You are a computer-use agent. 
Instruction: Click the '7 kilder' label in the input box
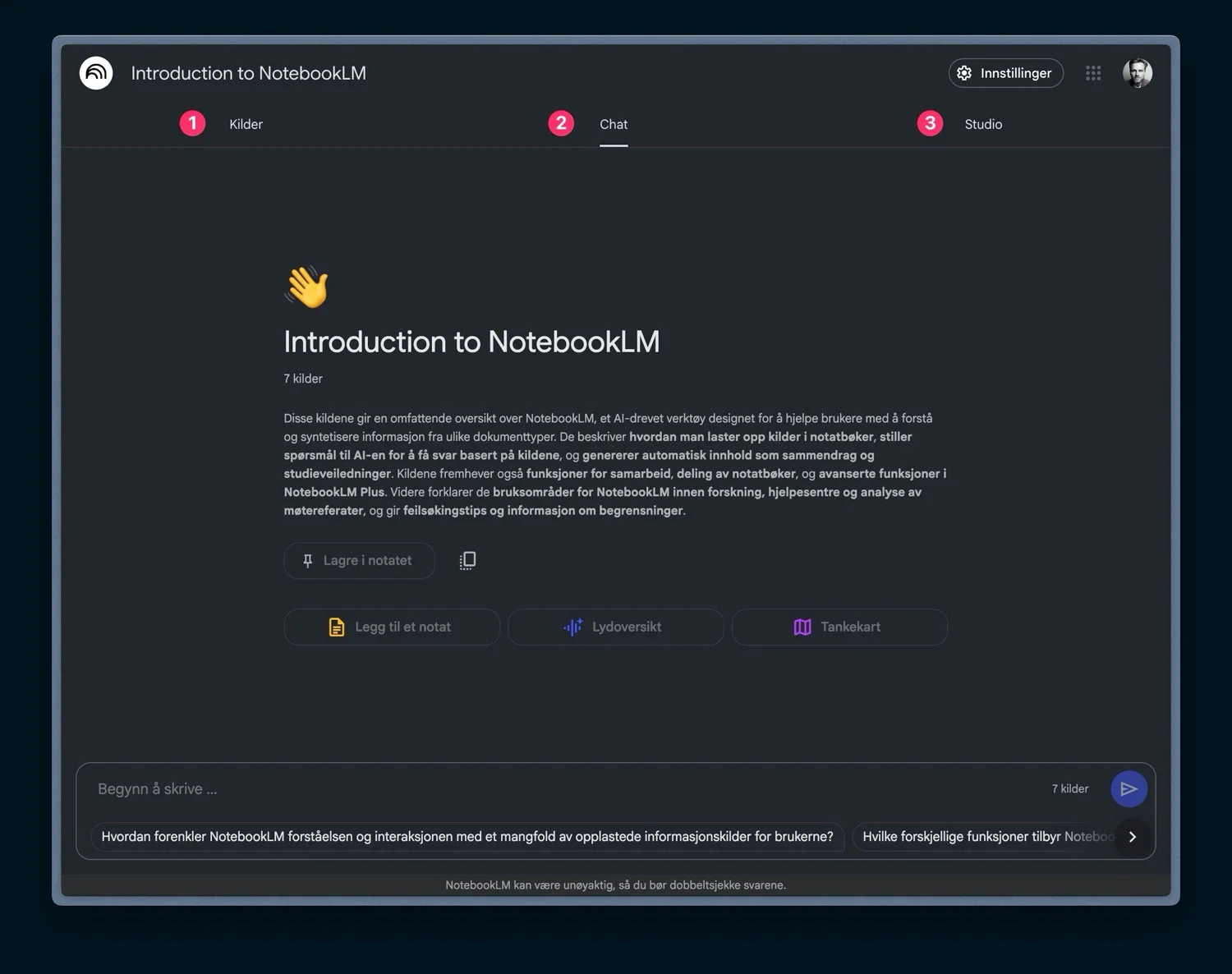(x=1070, y=788)
